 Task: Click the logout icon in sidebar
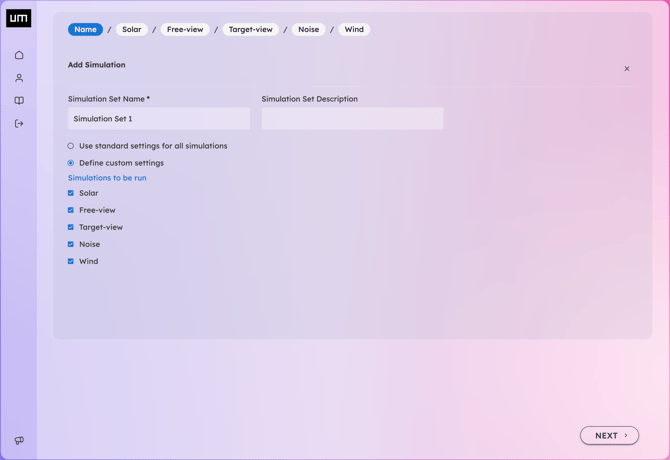pos(19,123)
